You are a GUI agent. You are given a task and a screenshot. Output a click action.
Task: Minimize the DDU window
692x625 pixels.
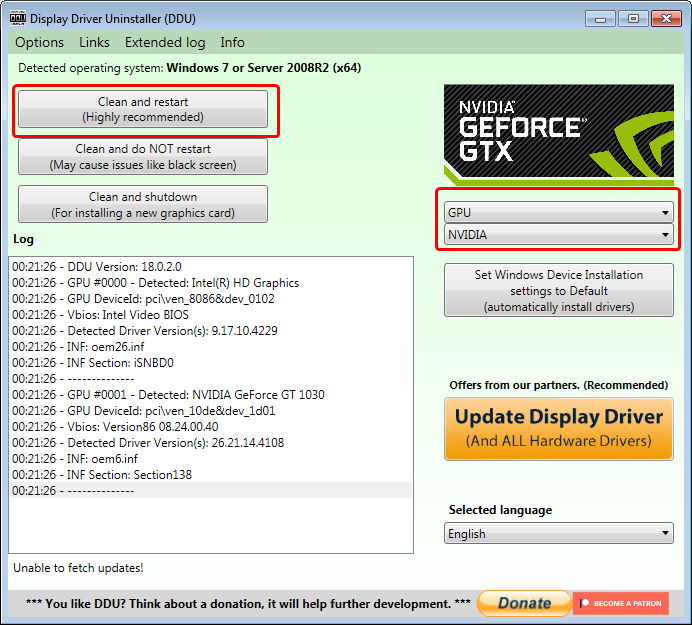pyautogui.click(x=600, y=19)
